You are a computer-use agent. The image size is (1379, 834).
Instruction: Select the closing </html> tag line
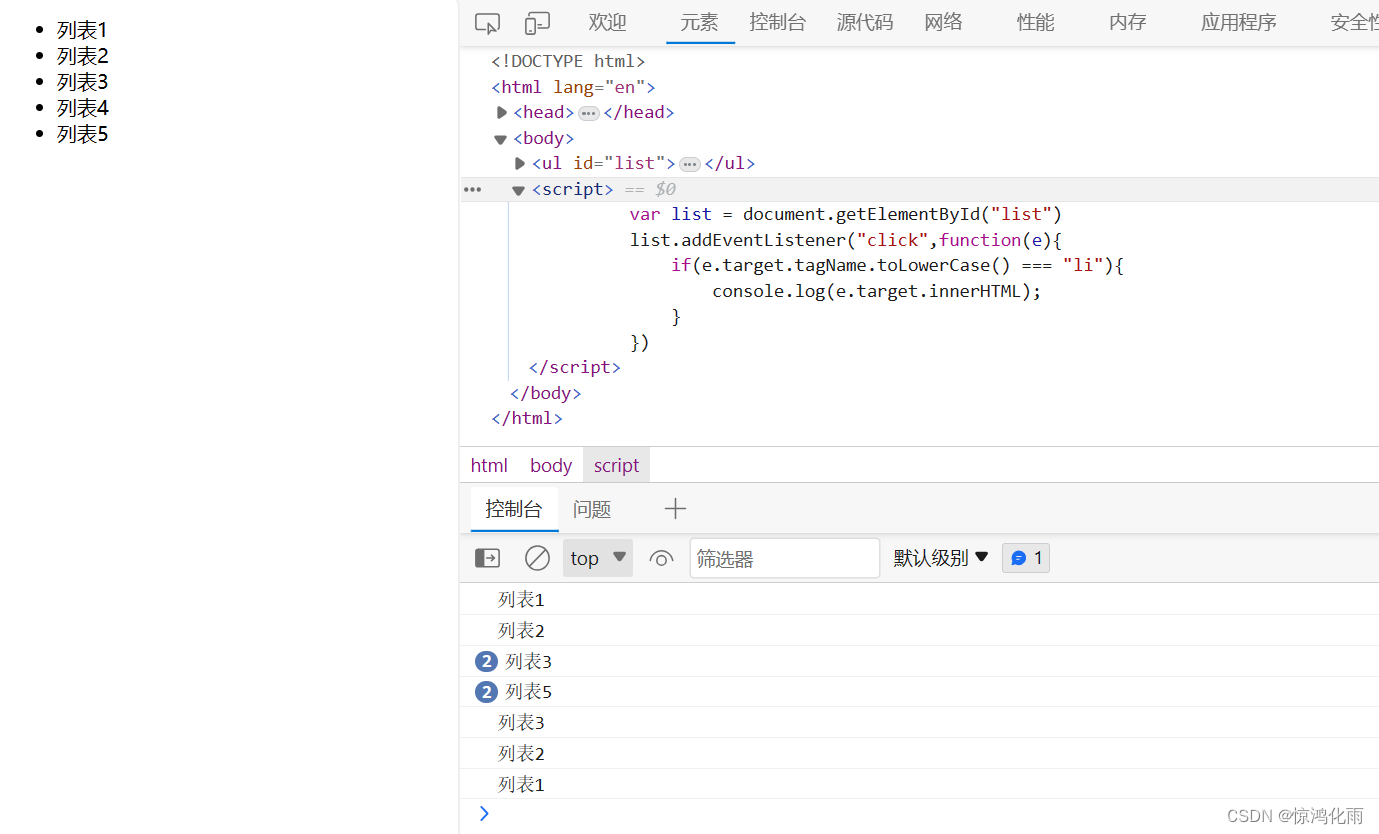click(527, 418)
